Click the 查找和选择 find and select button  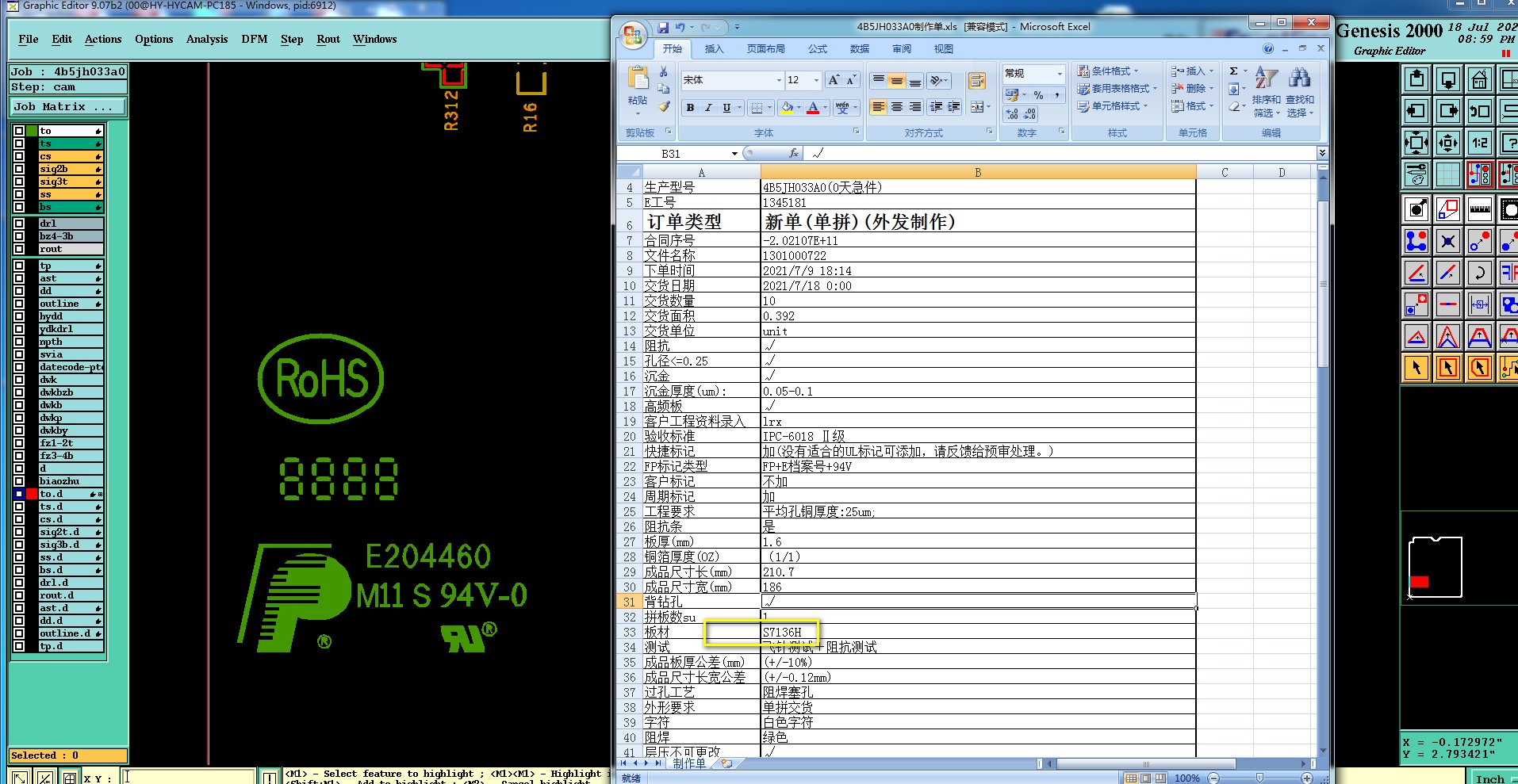[1300, 94]
